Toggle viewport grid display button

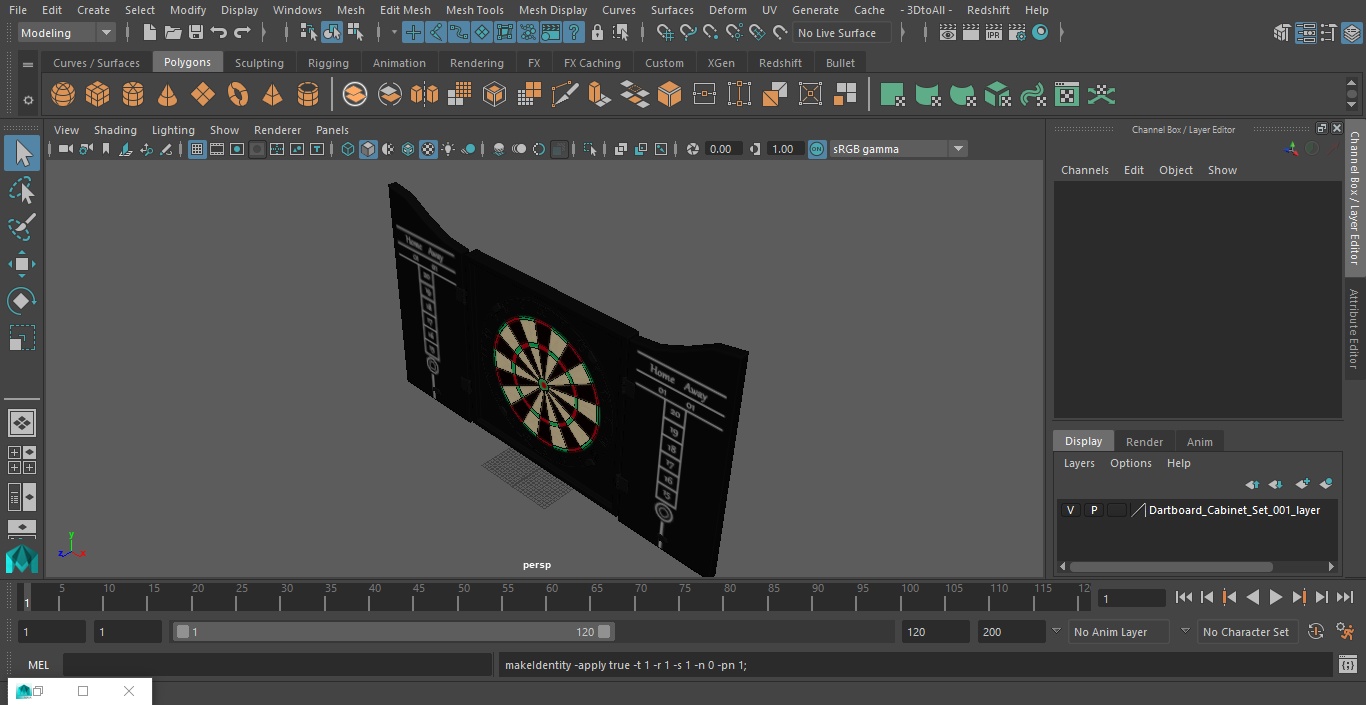click(x=197, y=149)
